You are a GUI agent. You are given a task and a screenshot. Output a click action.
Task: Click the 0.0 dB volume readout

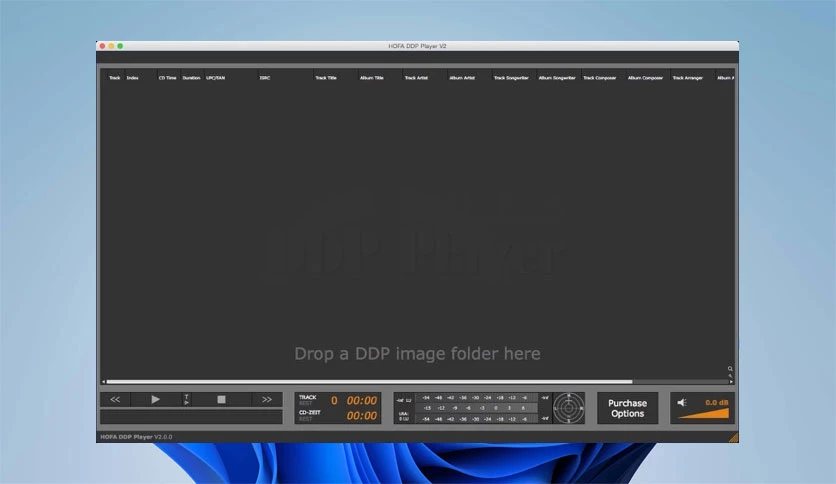717,402
